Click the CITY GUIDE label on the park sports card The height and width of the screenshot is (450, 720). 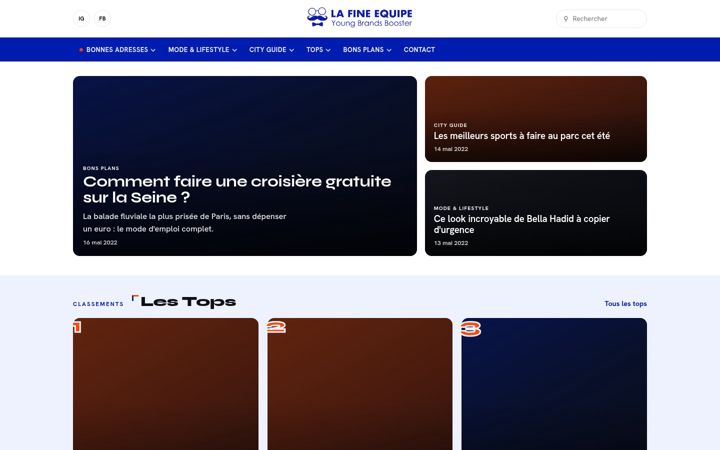[450, 125]
